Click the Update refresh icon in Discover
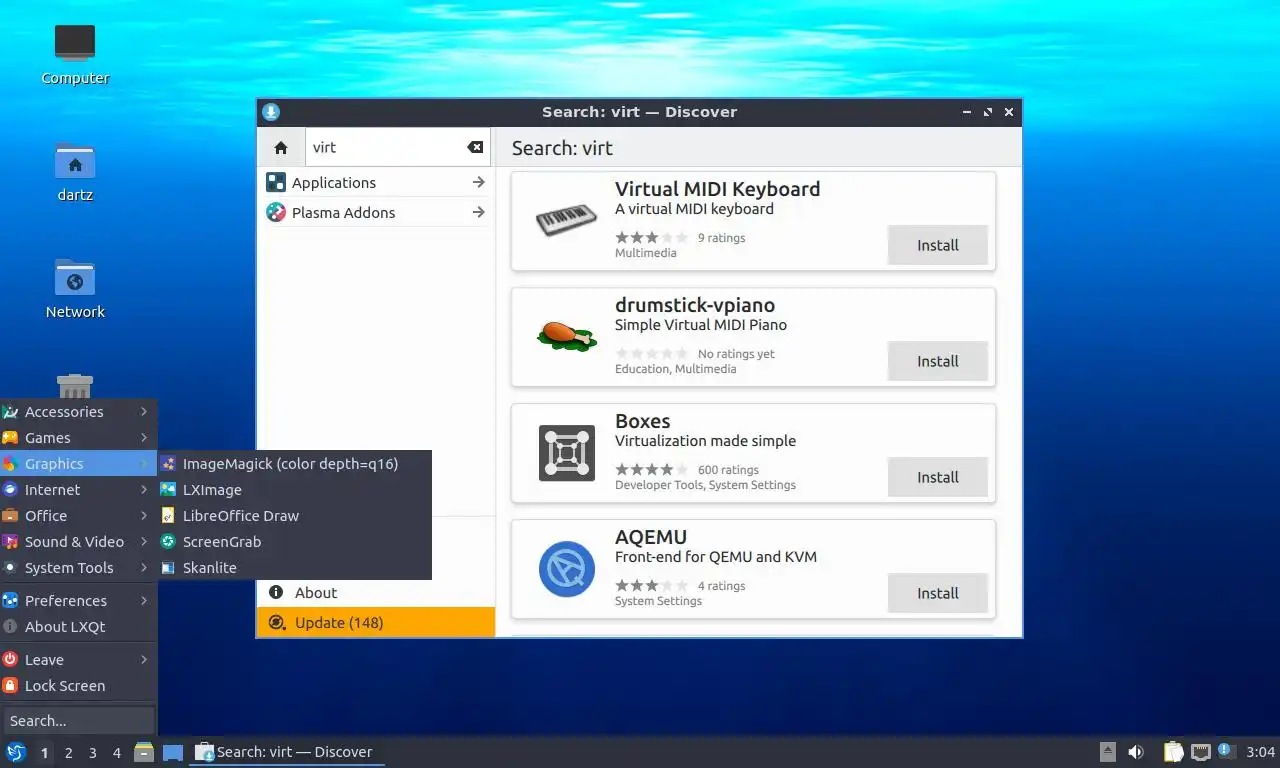The width and height of the screenshot is (1280, 768). (276, 622)
